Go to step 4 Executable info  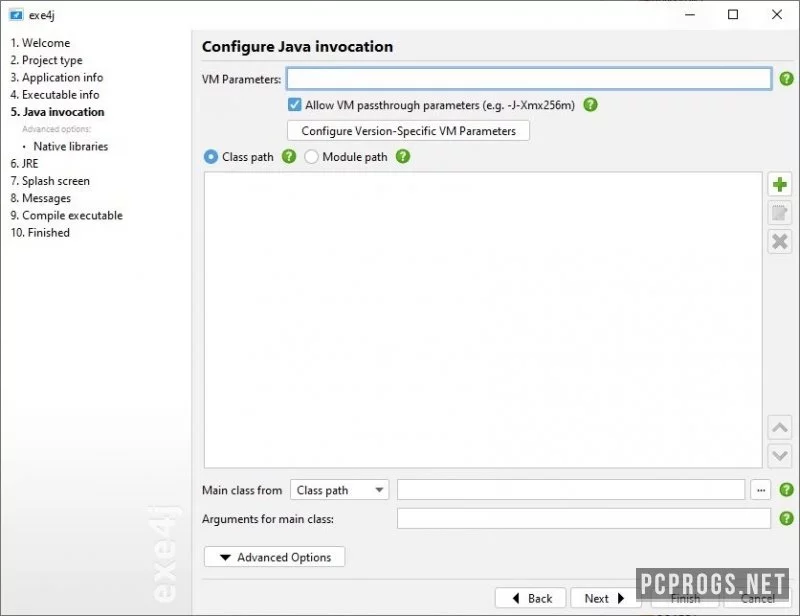(55, 95)
